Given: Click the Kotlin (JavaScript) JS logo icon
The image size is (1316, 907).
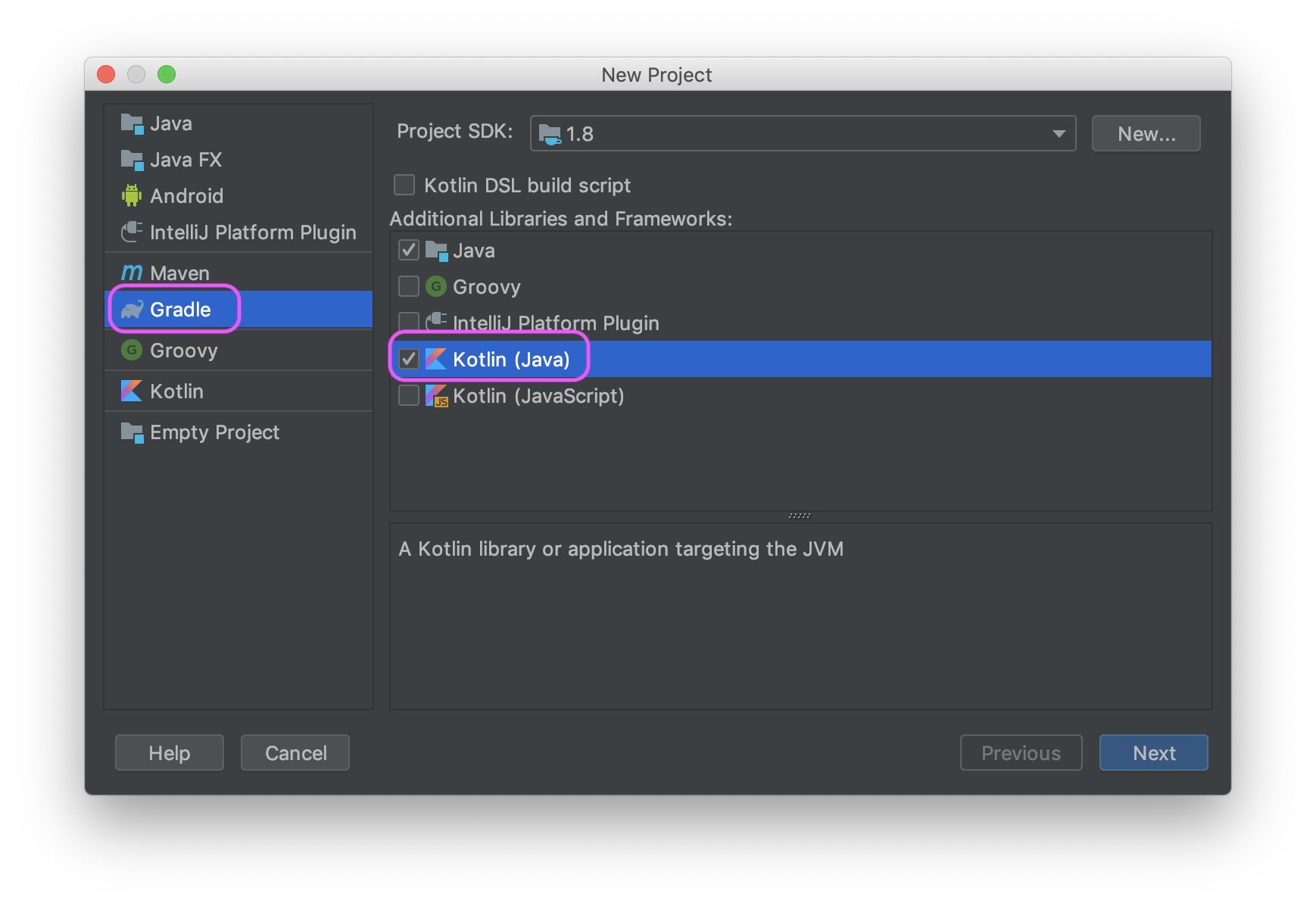Looking at the screenshot, I should tap(437, 395).
